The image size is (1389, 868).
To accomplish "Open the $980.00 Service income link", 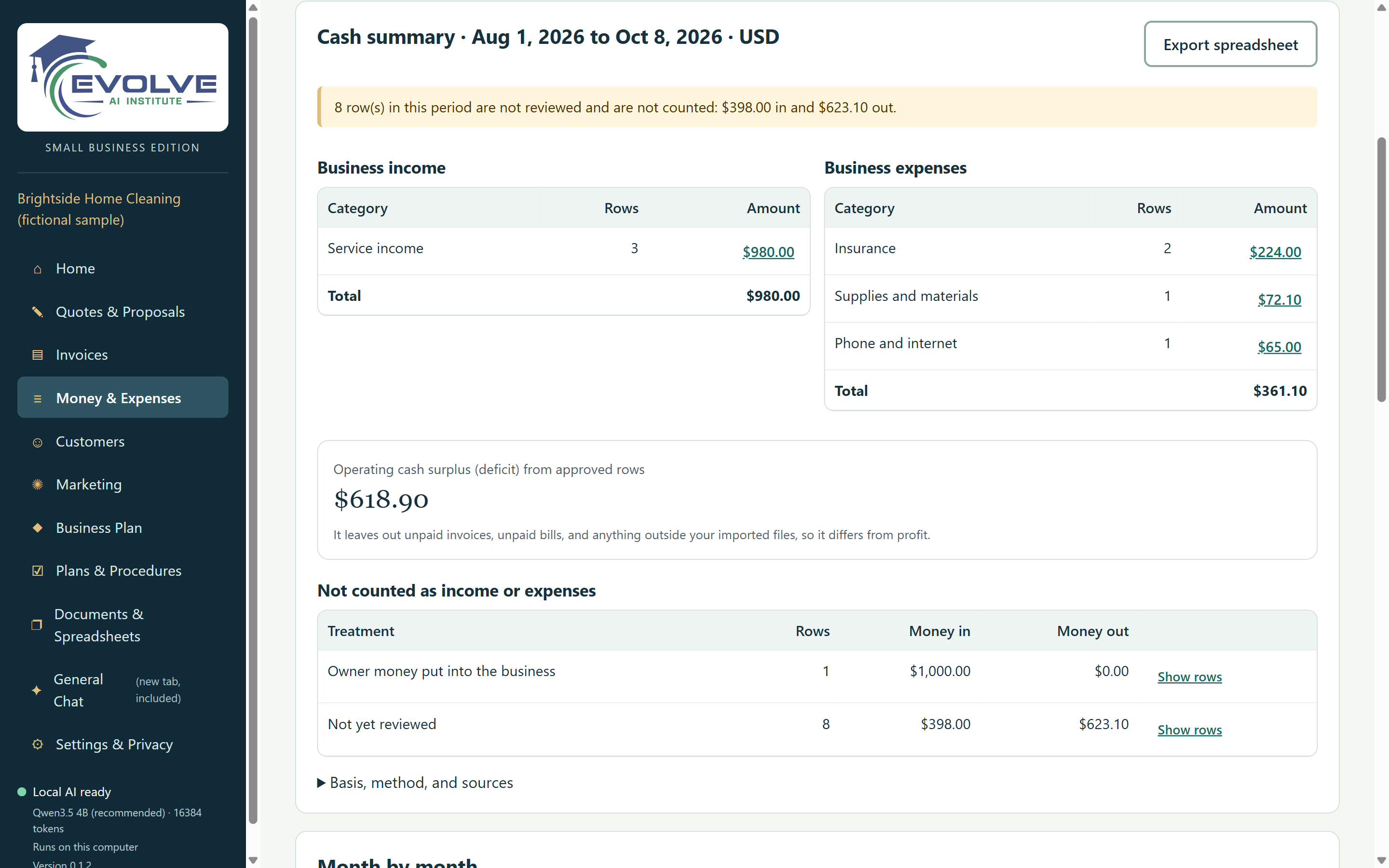I will click(x=768, y=252).
